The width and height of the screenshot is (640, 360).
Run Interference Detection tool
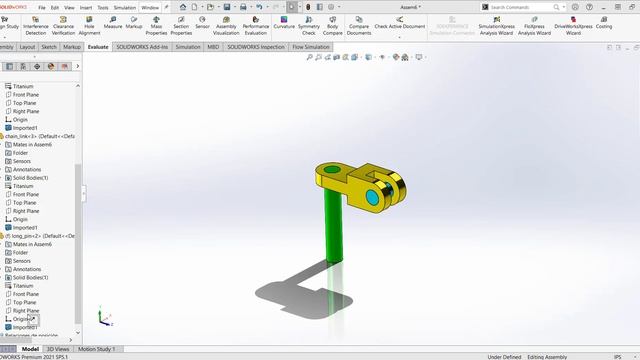(x=36, y=26)
